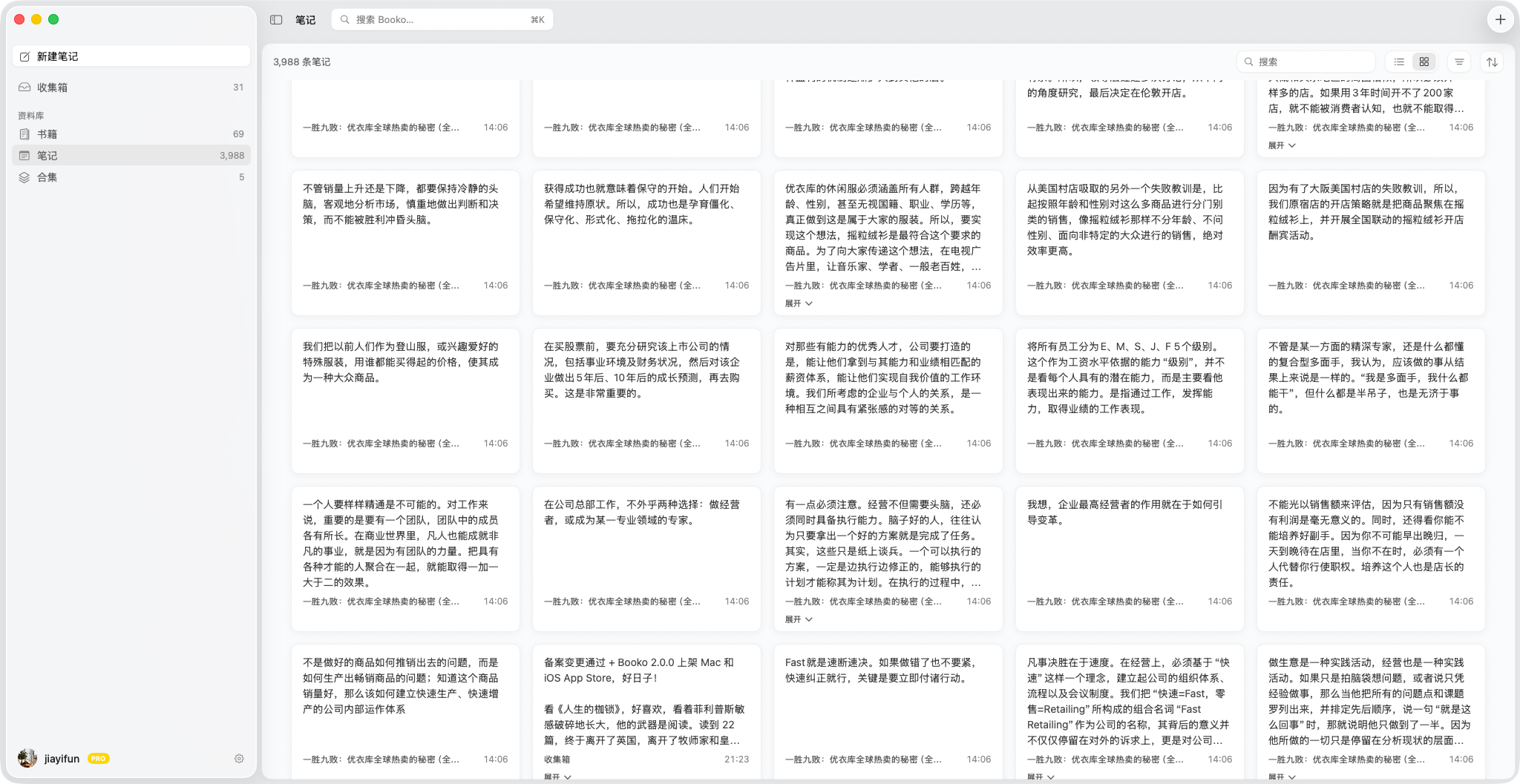Open the note starting 不能光以销售额来评估
1520x784 pixels.
tap(1371, 559)
